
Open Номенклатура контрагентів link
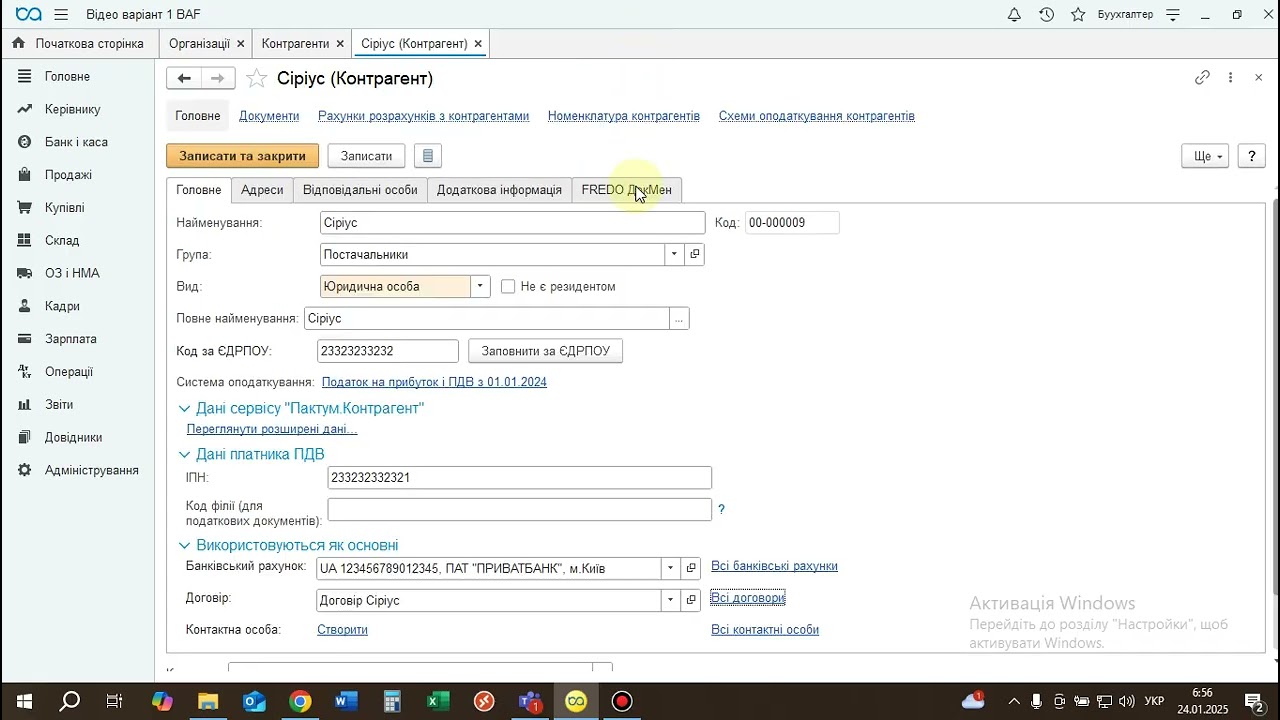(x=624, y=116)
